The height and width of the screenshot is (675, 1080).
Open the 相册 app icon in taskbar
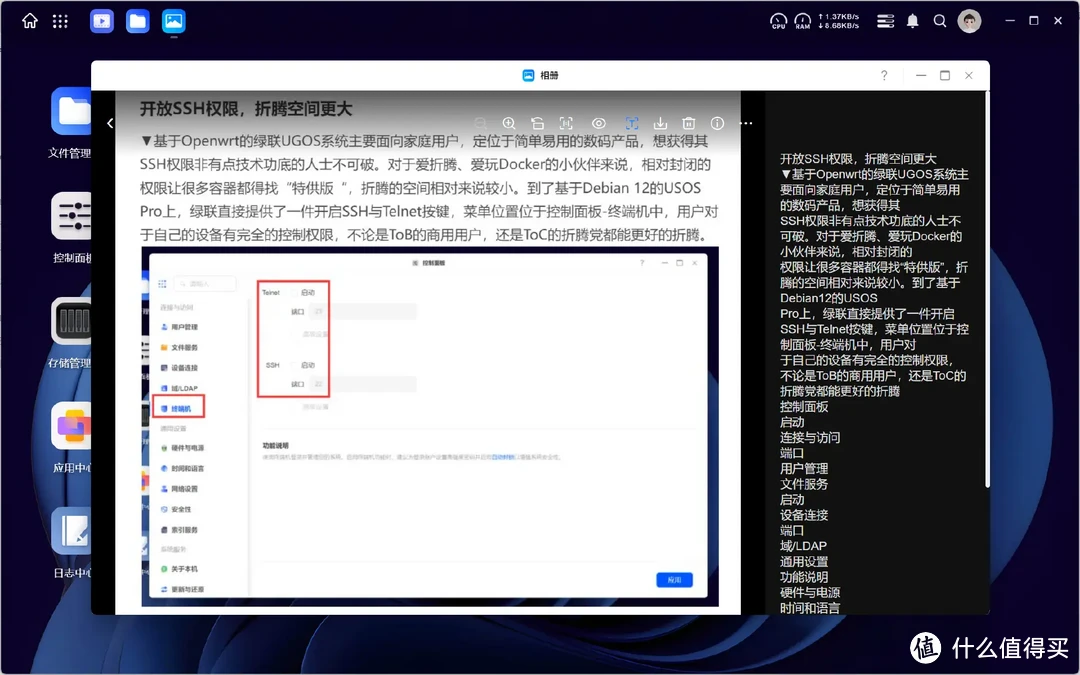point(173,21)
